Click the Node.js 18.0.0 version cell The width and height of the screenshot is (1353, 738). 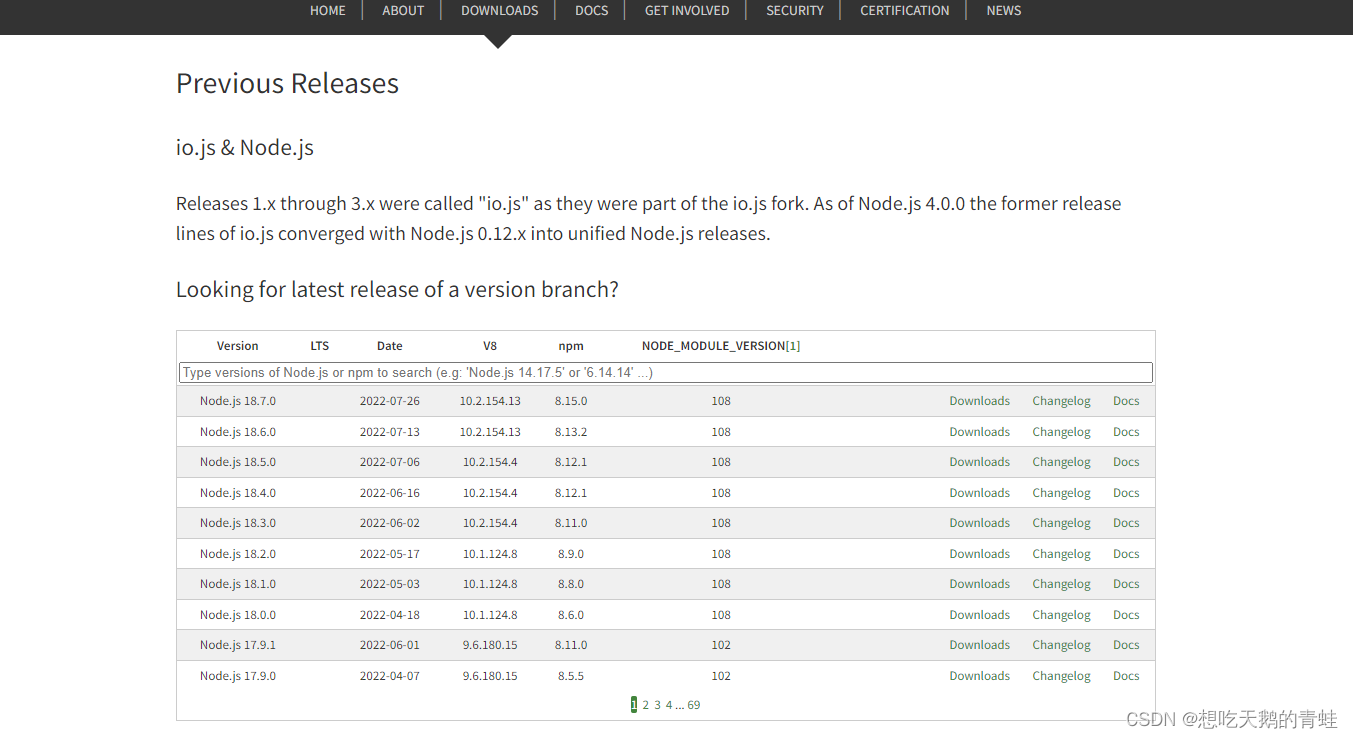[238, 615]
